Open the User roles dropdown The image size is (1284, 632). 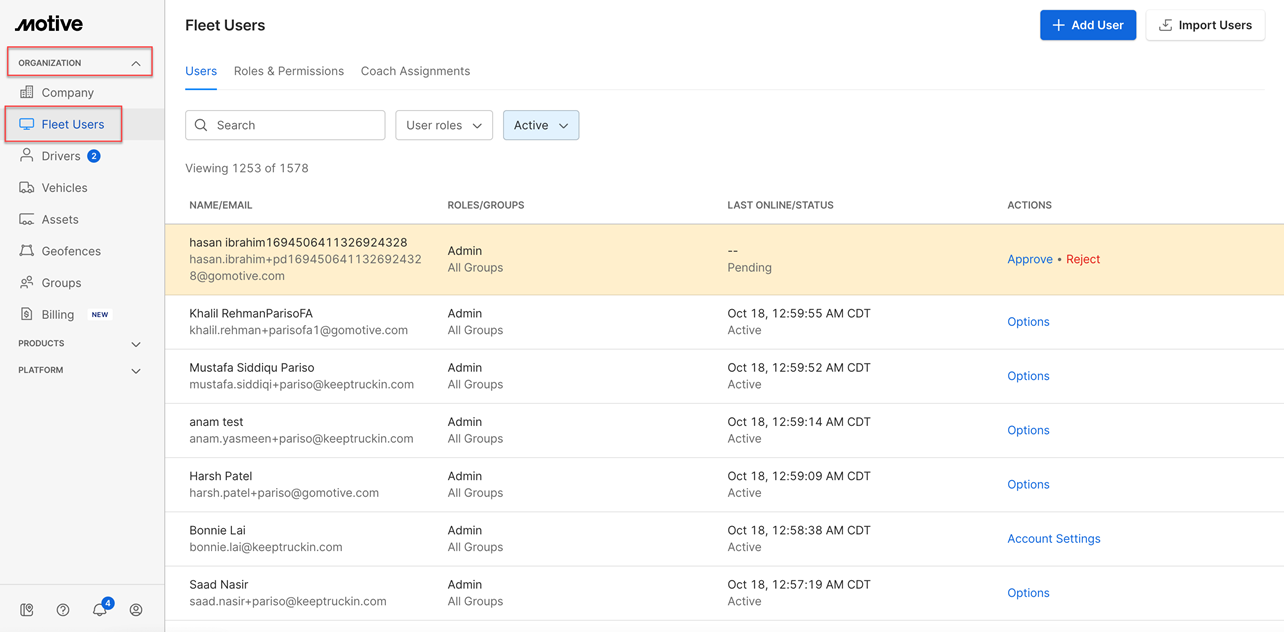(444, 125)
